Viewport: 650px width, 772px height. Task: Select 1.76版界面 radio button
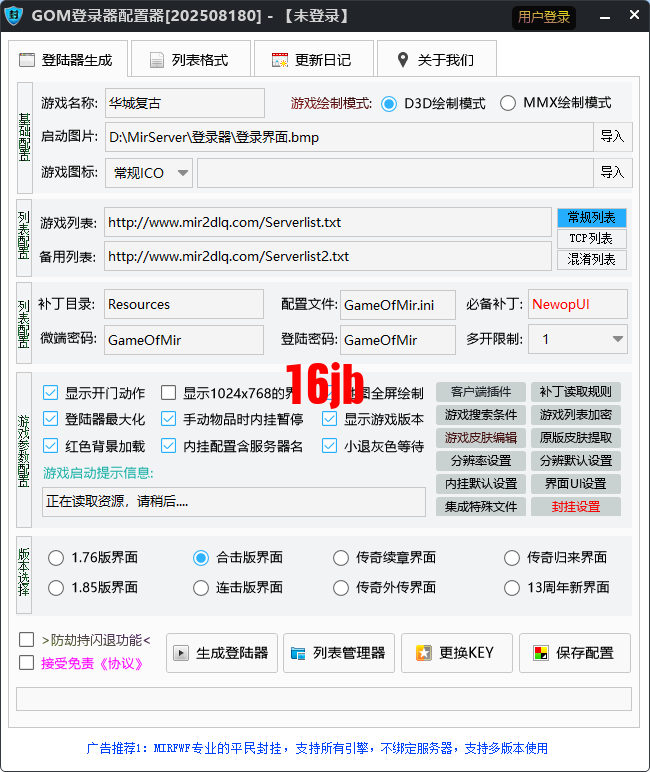coord(56,558)
